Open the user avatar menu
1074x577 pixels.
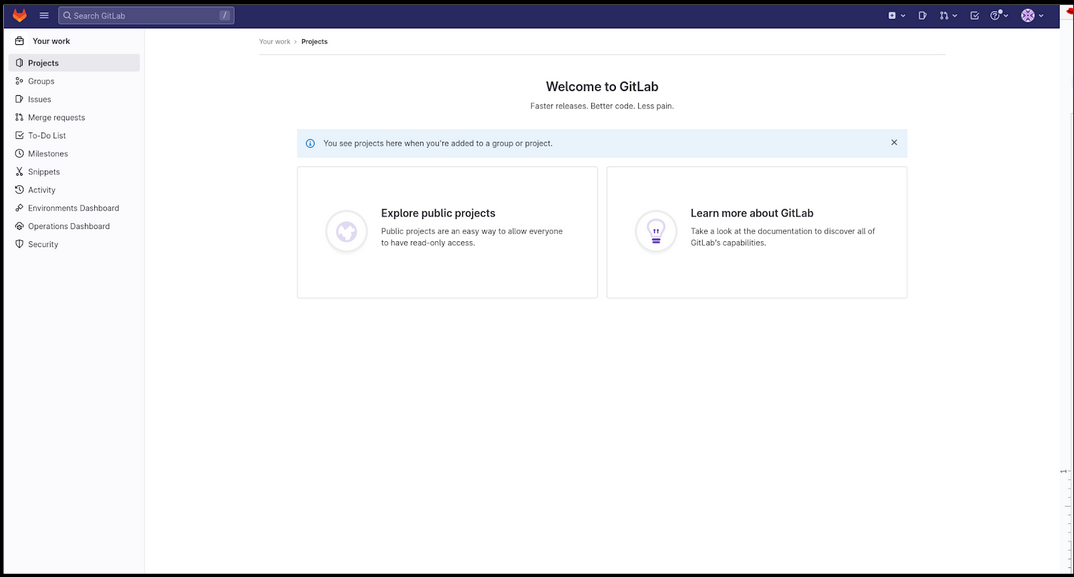[1032, 15]
